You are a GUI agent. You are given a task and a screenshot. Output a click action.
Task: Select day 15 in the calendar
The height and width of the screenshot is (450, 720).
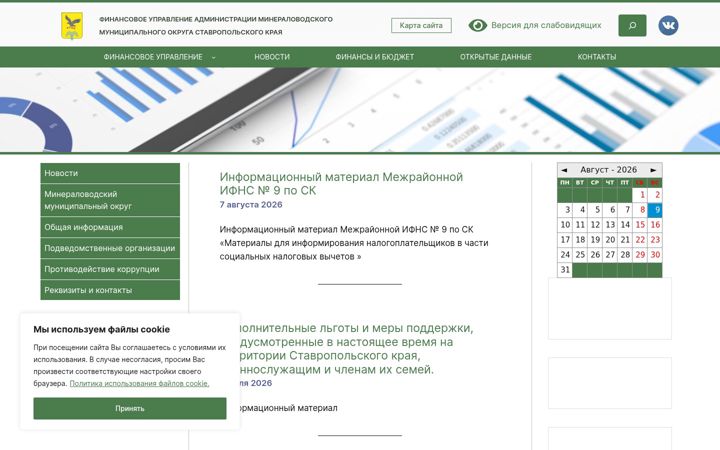(640, 225)
